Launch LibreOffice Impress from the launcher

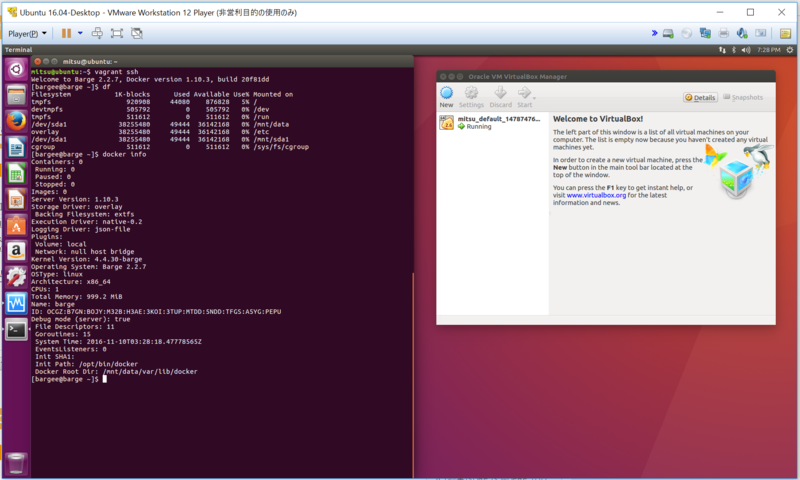tap(16, 200)
